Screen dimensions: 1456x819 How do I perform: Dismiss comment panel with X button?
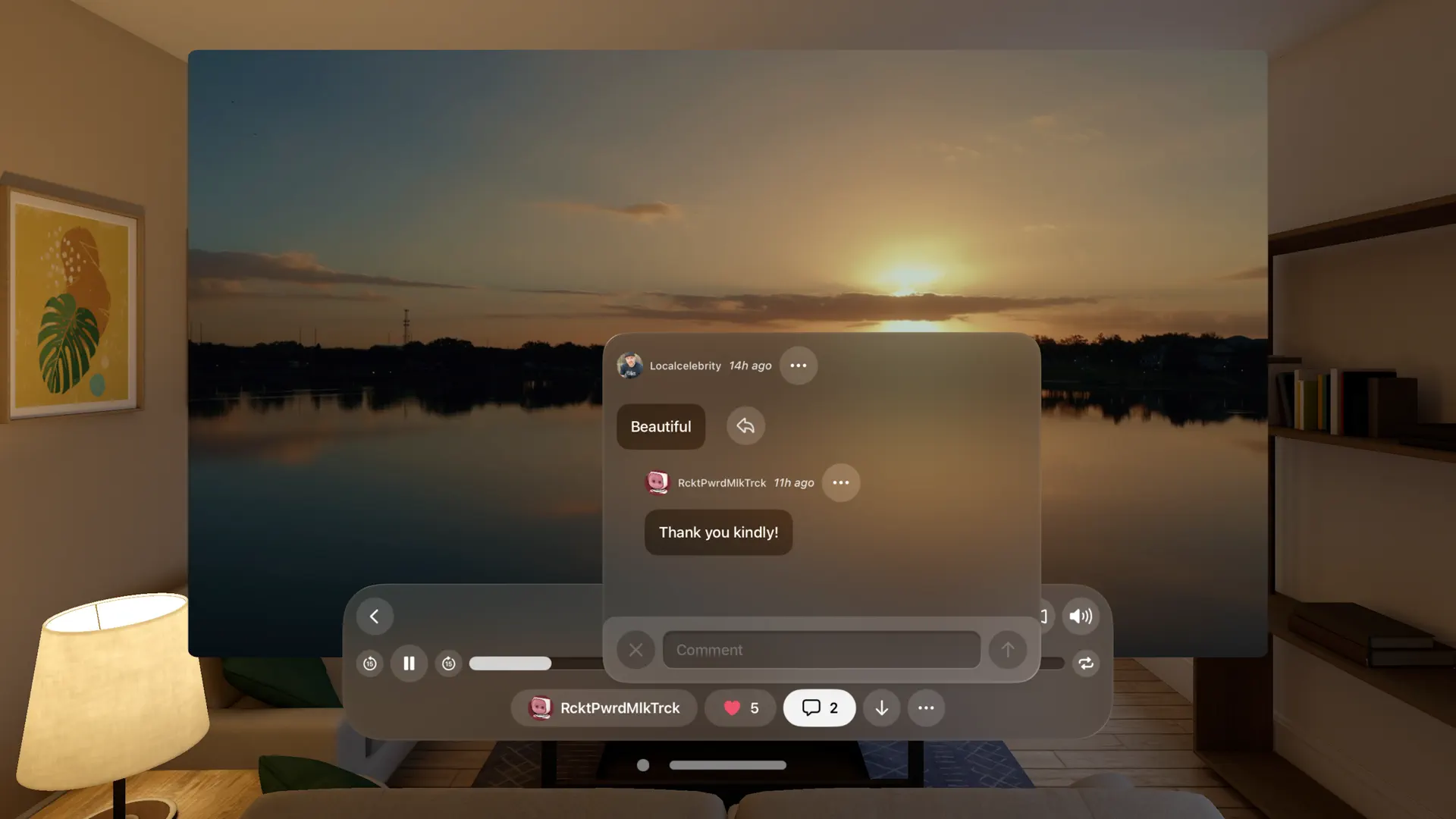[635, 650]
